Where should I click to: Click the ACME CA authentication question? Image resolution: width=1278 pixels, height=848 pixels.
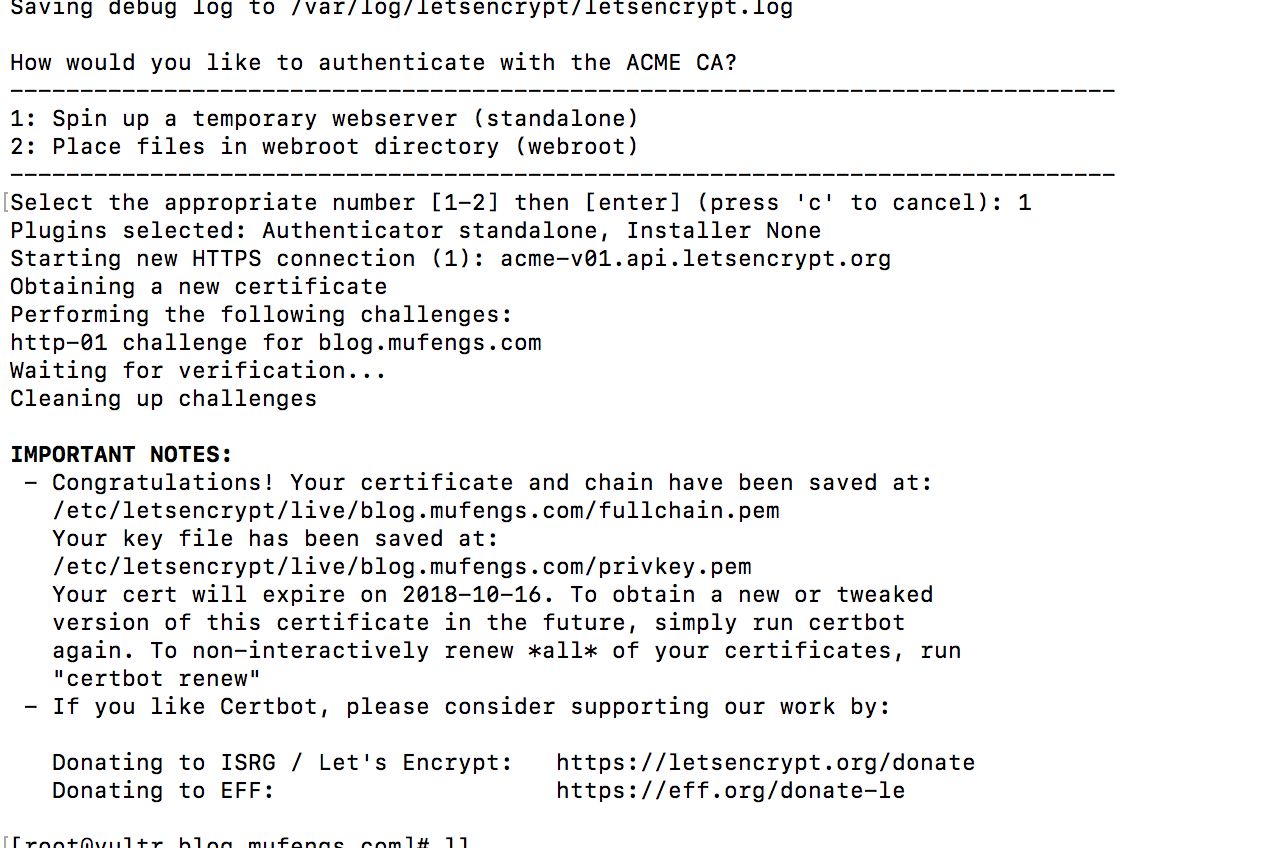[373, 63]
